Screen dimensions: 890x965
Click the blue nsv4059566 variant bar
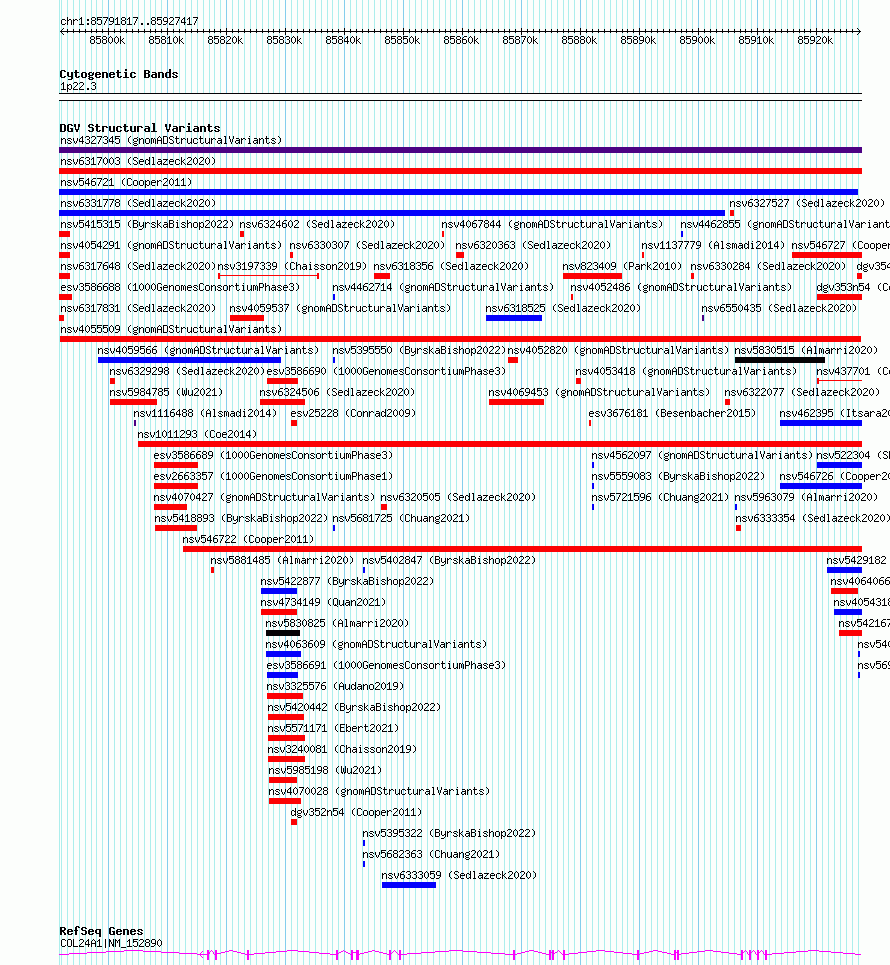190,360
